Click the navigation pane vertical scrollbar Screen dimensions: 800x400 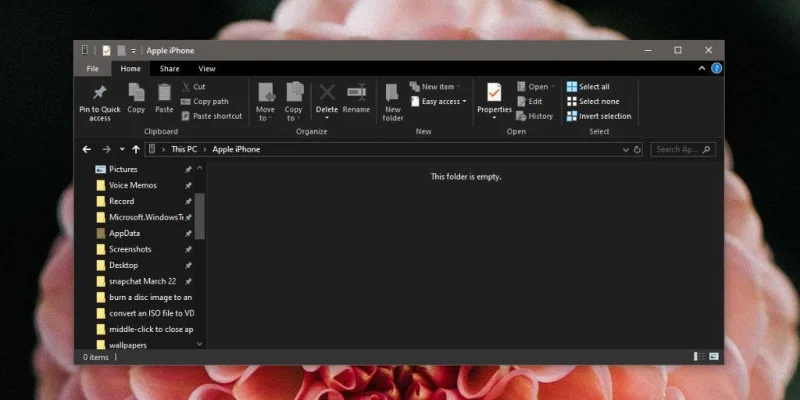[x=200, y=215]
